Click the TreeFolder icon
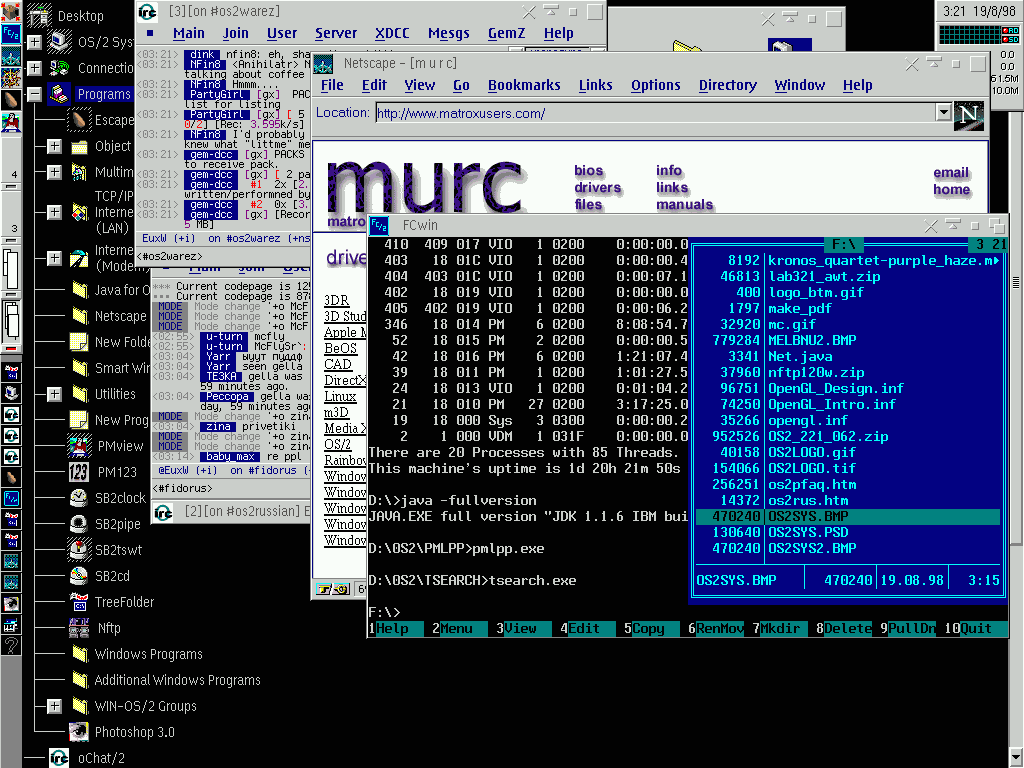1024x768 pixels. 79,601
